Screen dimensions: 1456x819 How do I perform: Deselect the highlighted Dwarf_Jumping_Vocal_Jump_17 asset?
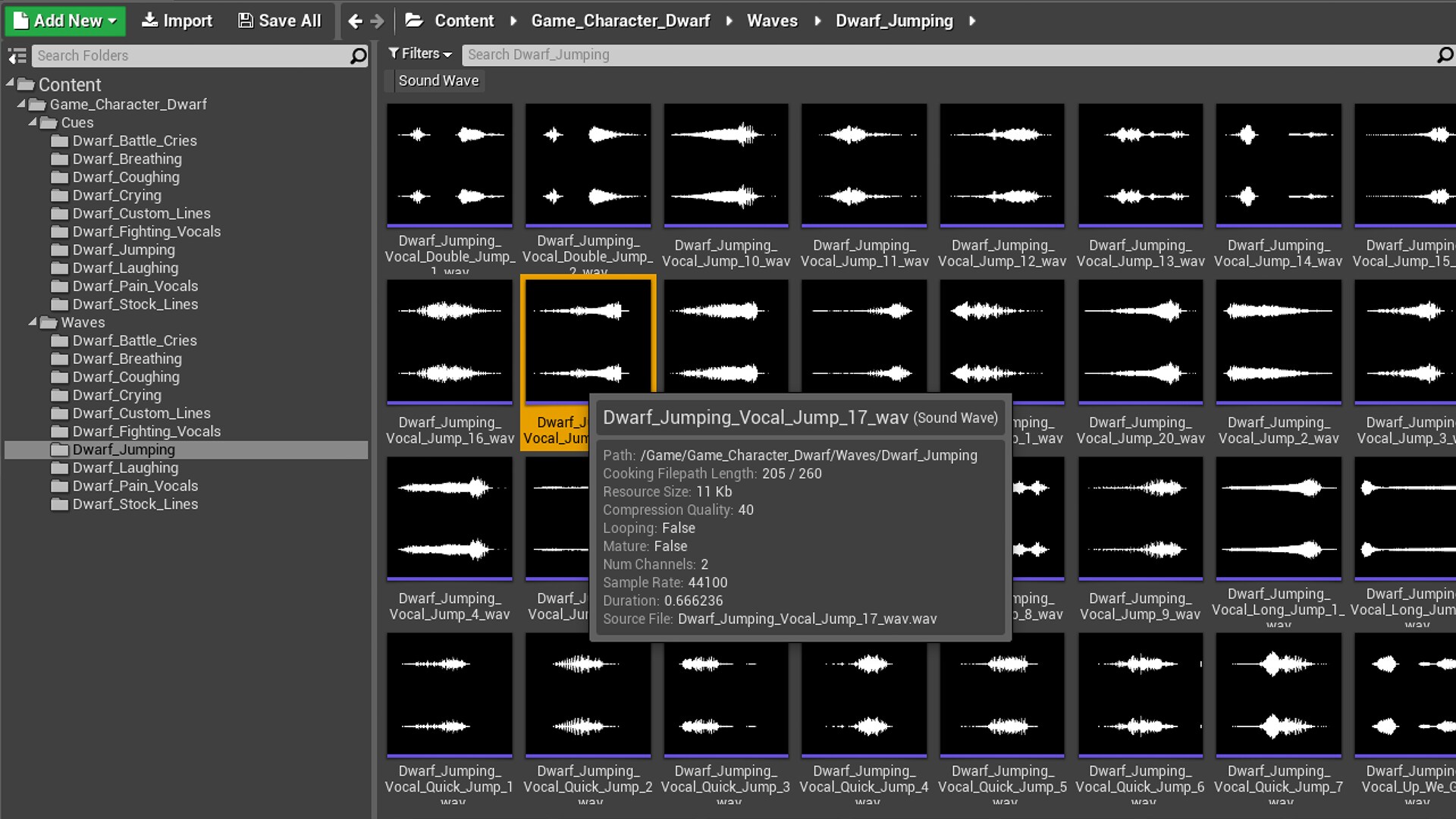click(588, 340)
